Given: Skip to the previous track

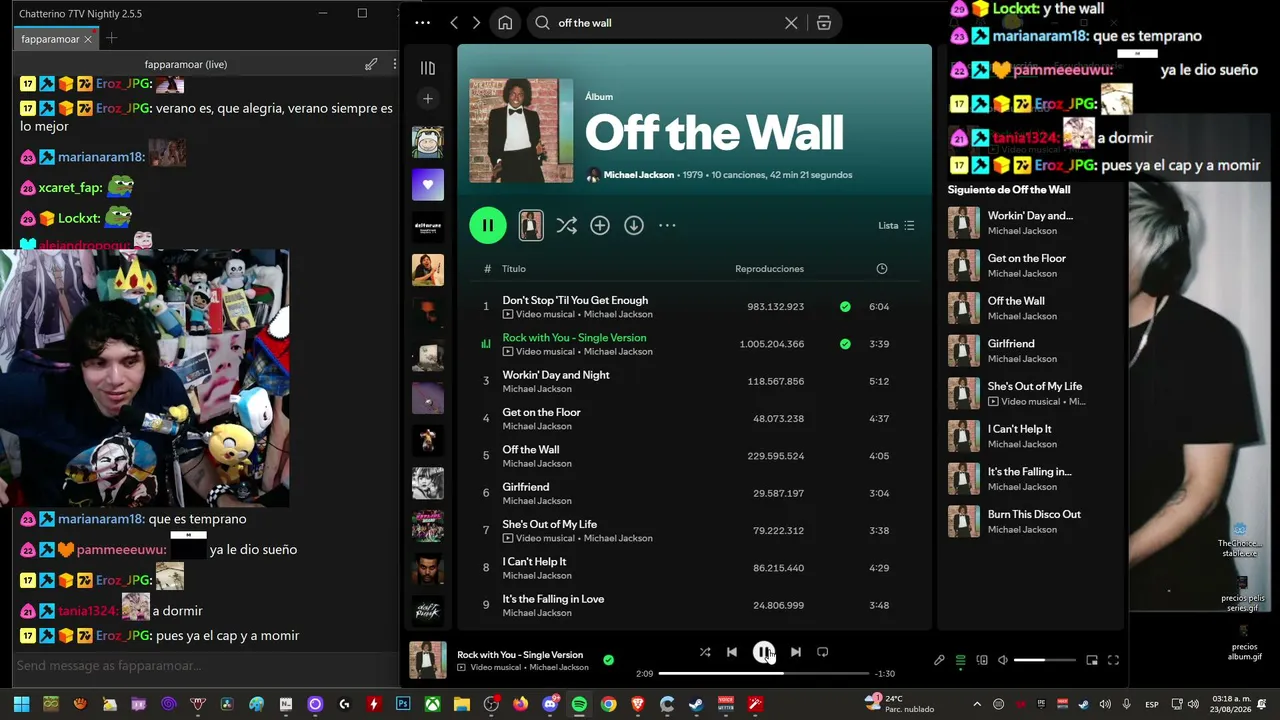Looking at the screenshot, I should coord(732,652).
